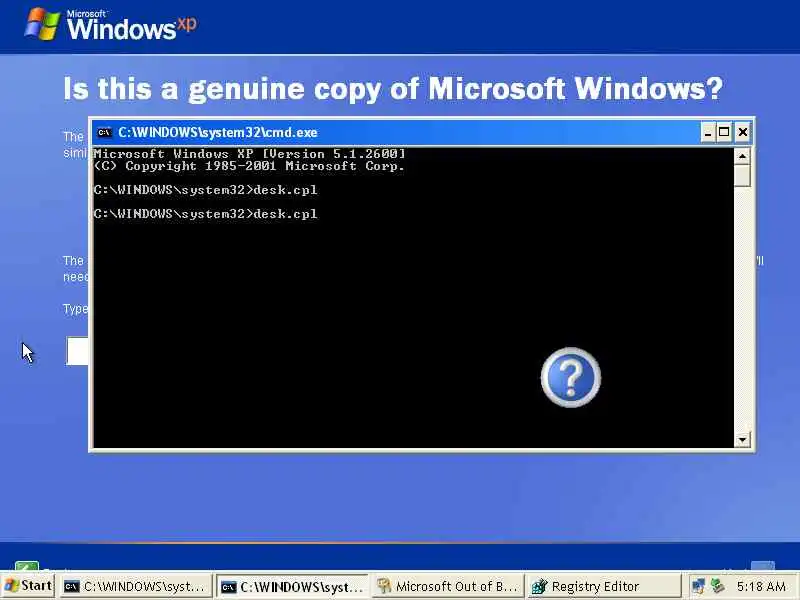The width and height of the screenshot is (800, 600).
Task: Switch to first C:\WINDOWS\syst... taskbar button
Action: pos(136,587)
